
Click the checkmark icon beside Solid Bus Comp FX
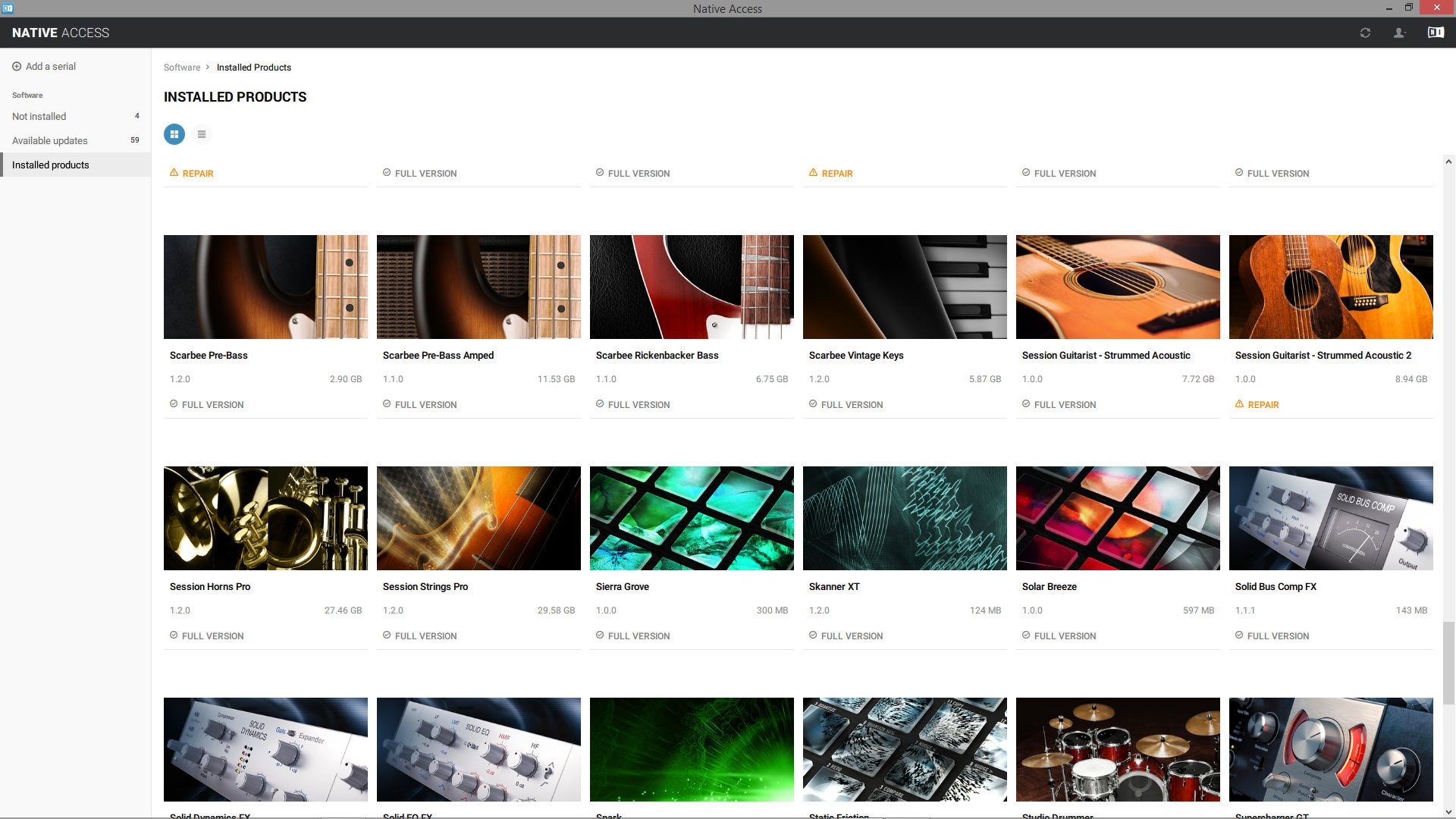(x=1239, y=635)
